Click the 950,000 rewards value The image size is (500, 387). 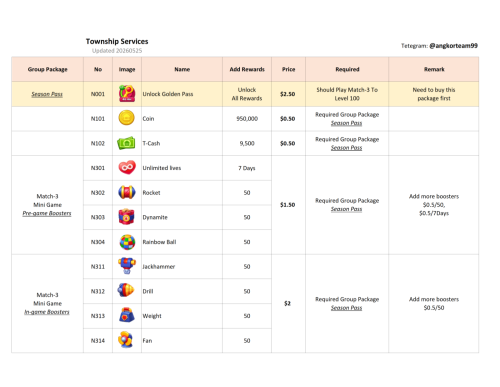click(247, 119)
